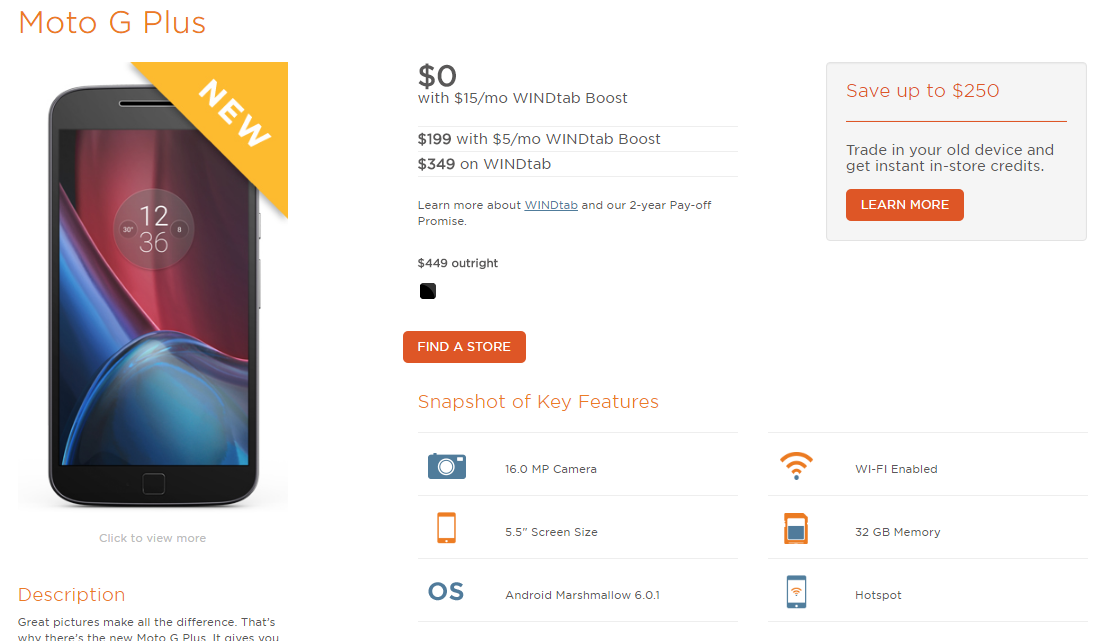1096x641 pixels.
Task: Click the $0 price heading
Action: click(437, 76)
